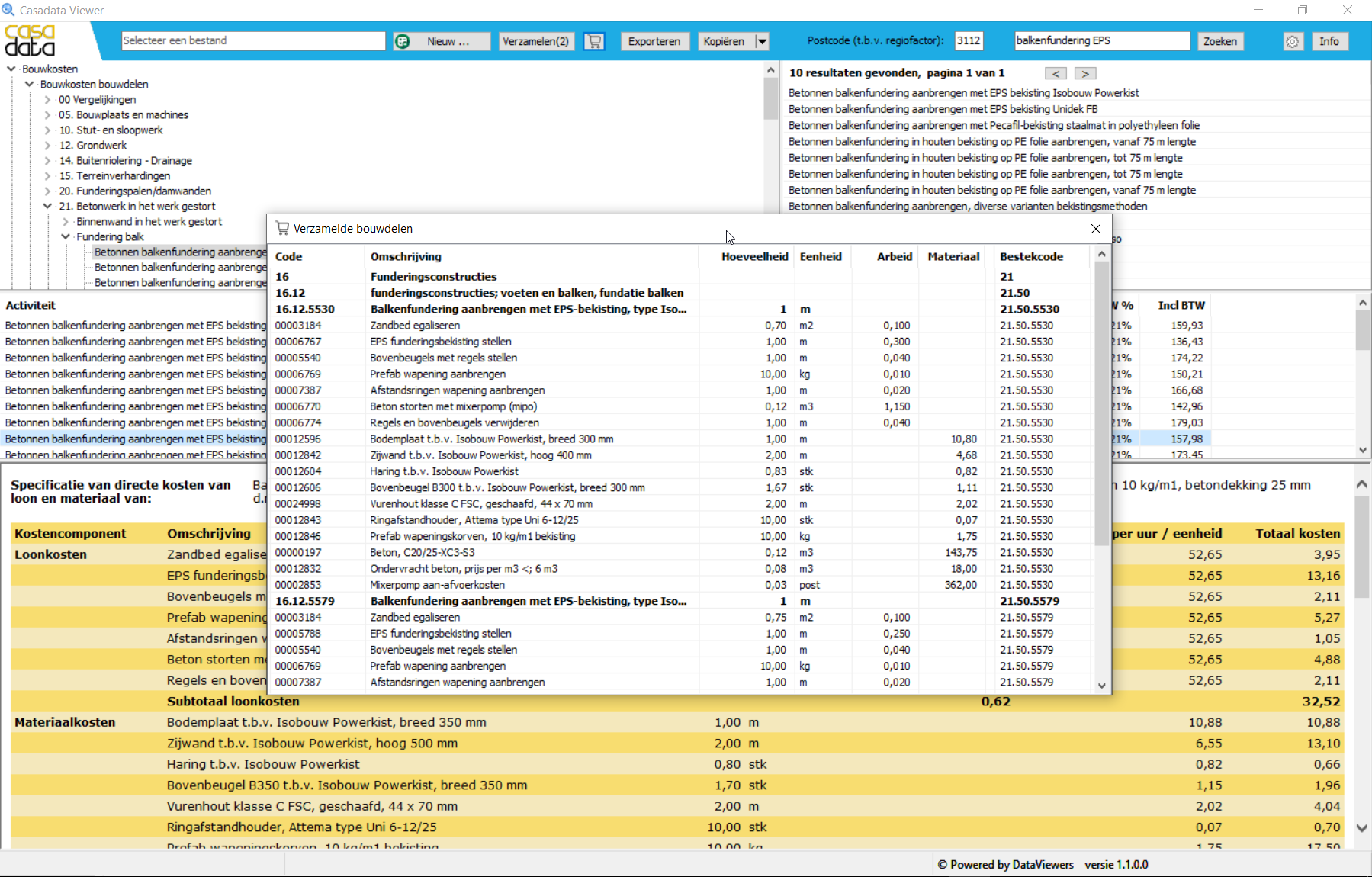Click the tree panel scrollbar thumb
Screen dimensions: 1372x877
770,98
